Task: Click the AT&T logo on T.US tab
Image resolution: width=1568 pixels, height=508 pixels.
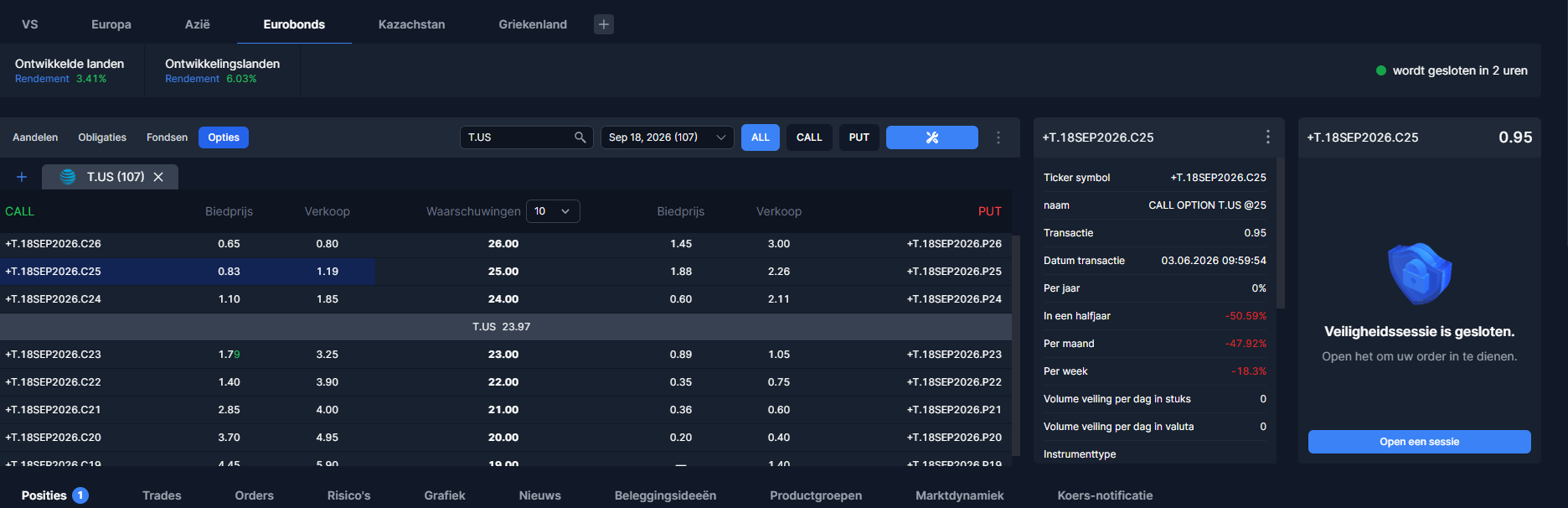Action: click(x=68, y=177)
